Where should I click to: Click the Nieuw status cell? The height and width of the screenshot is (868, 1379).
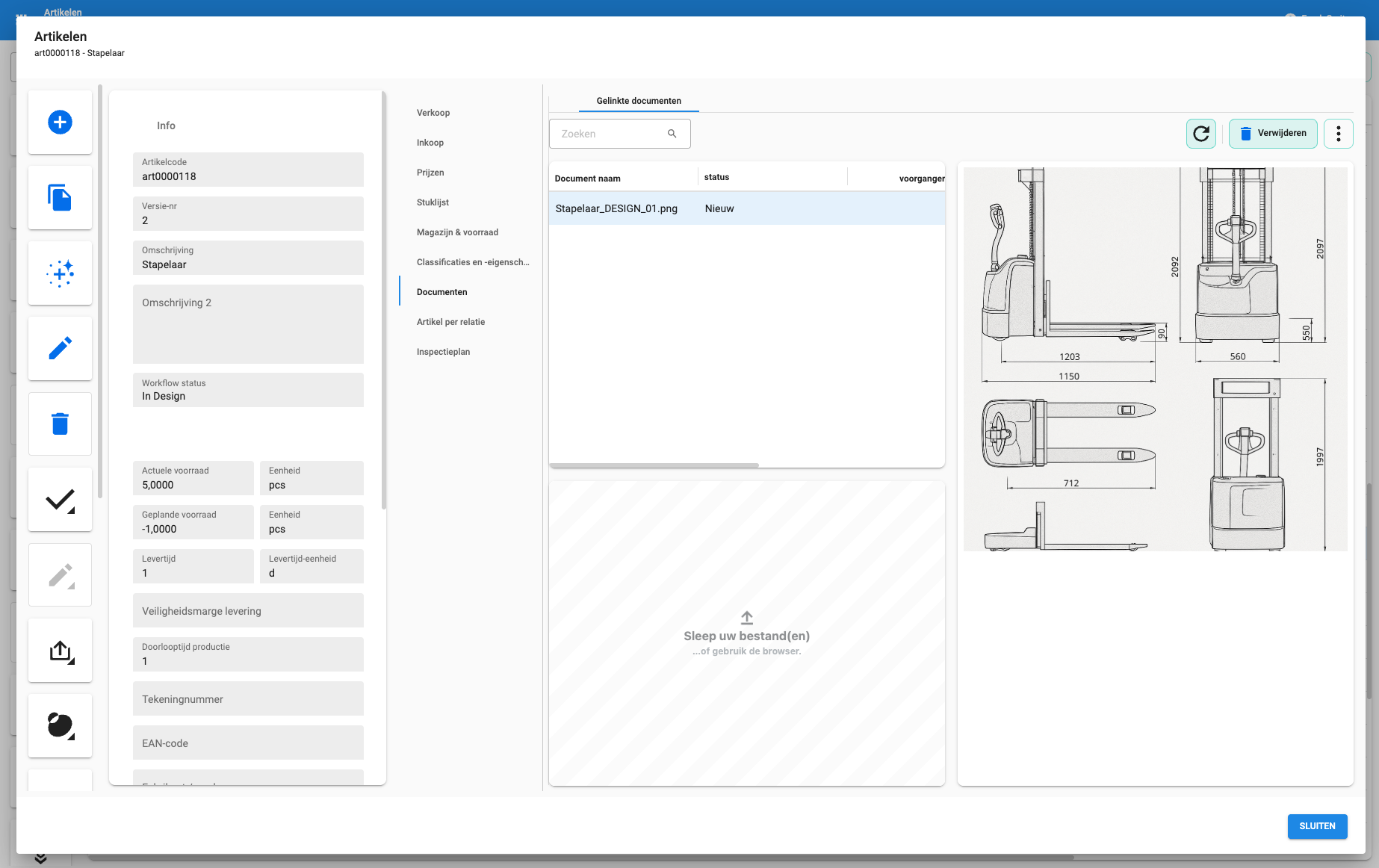(719, 208)
